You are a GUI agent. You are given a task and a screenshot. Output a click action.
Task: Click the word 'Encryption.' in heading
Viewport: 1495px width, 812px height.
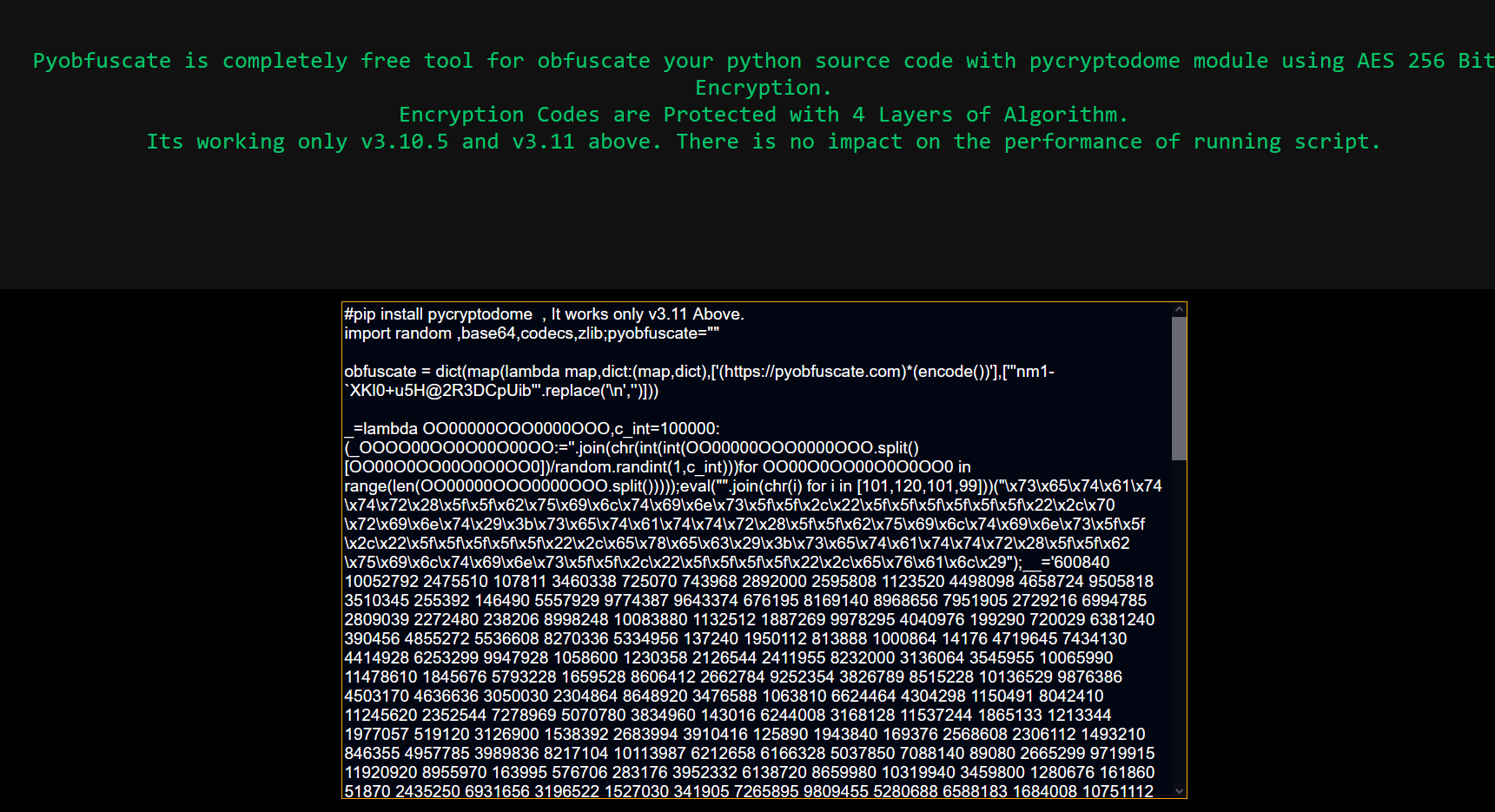tap(763, 88)
